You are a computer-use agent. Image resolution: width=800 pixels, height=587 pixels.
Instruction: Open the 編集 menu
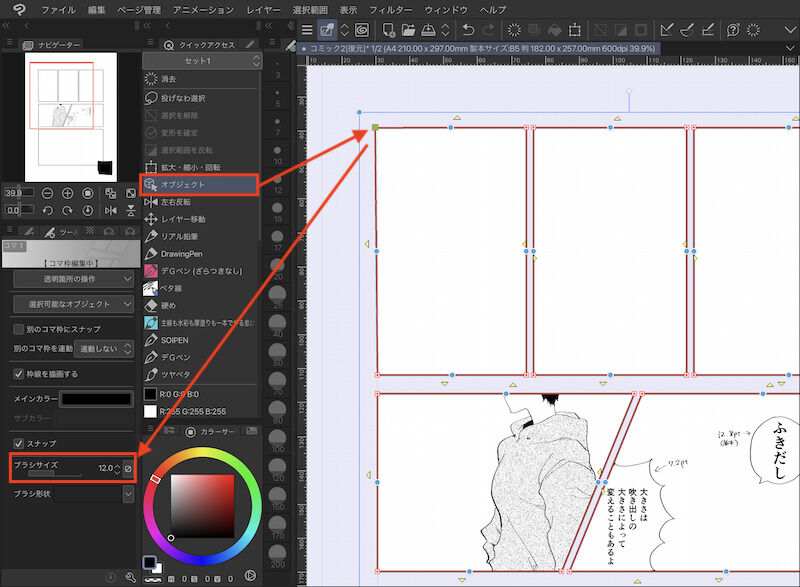96,9
